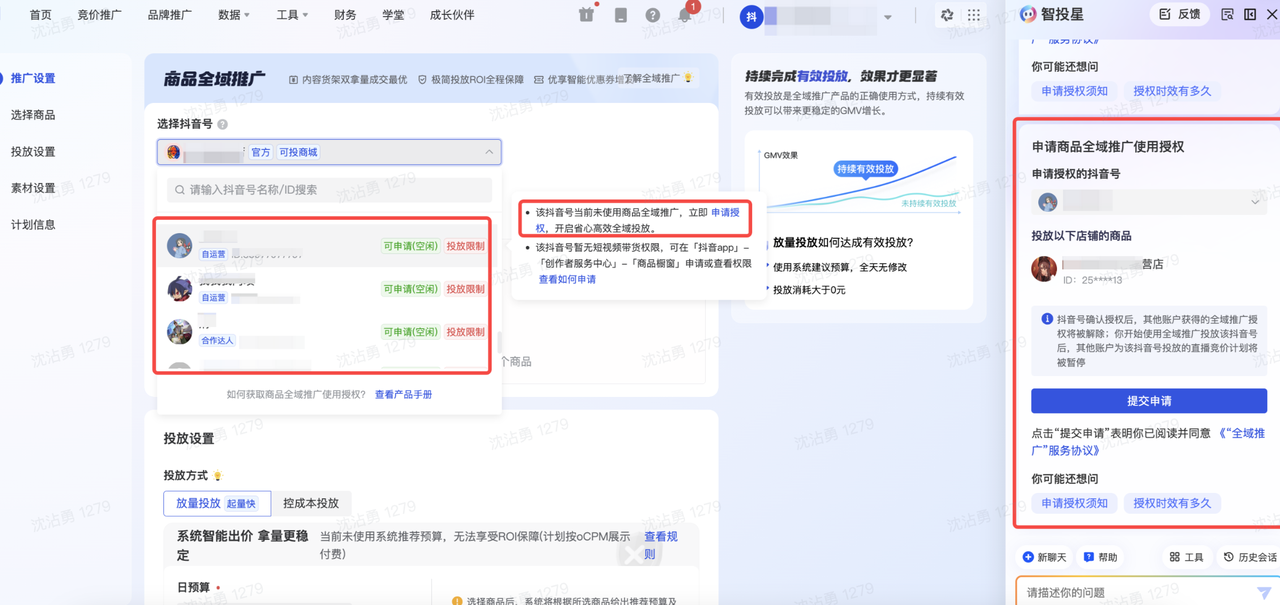
Task: Open the 查看如何申请 link
Action: [x=568, y=280]
